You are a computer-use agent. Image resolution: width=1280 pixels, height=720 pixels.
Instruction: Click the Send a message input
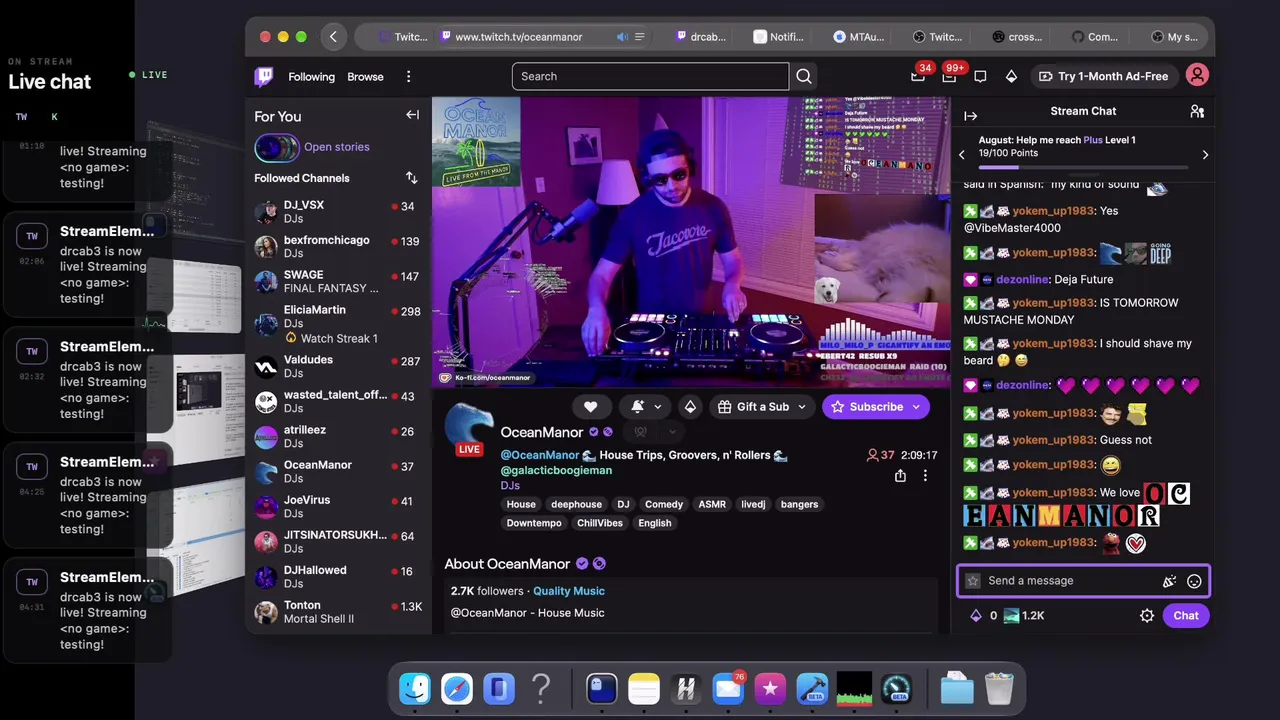(1083, 581)
